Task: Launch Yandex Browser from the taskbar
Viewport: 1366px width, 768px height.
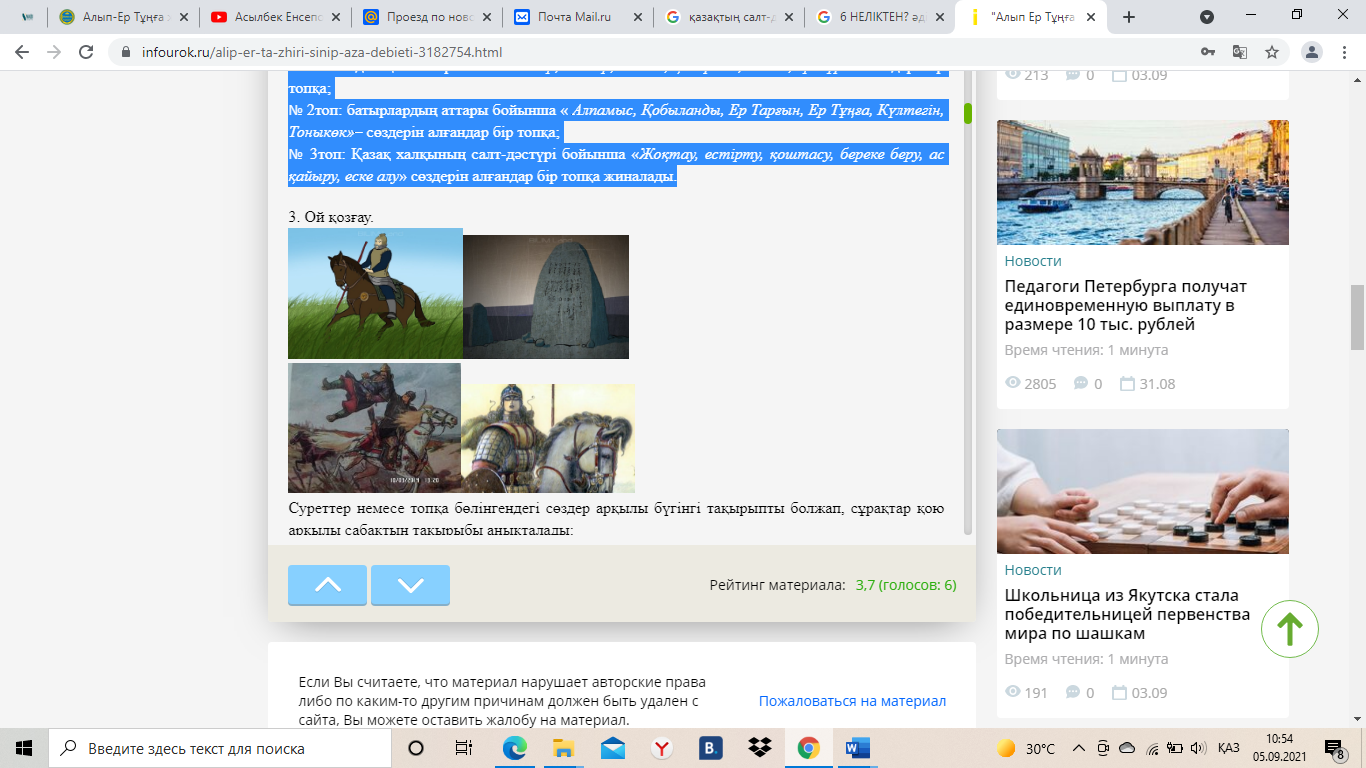Action: click(x=662, y=748)
